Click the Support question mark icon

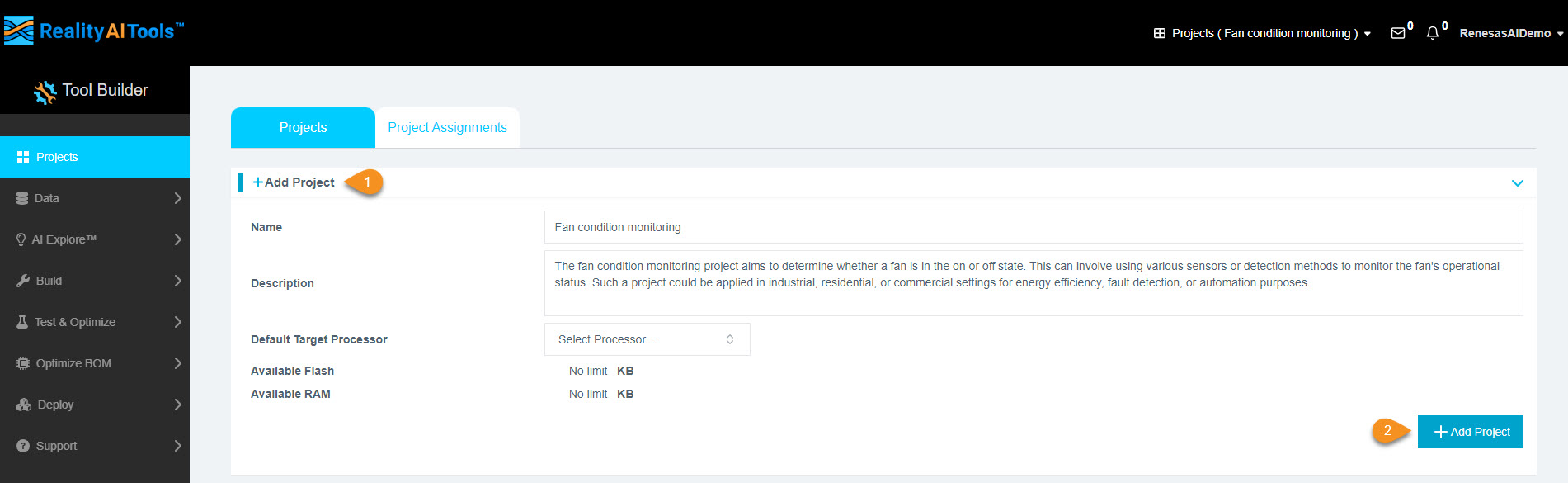point(23,446)
